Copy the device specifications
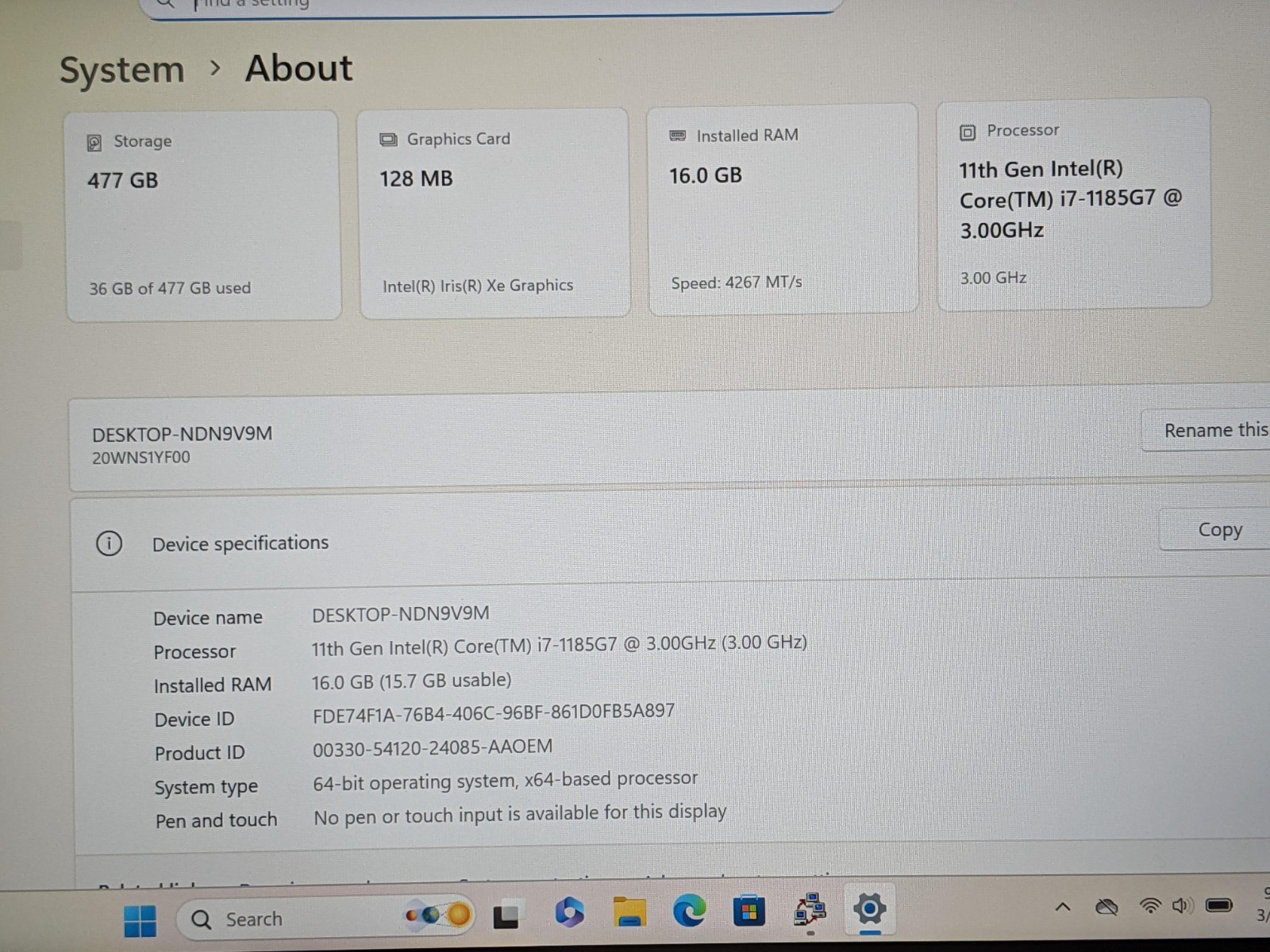 pyautogui.click(x=1215, y=529)
